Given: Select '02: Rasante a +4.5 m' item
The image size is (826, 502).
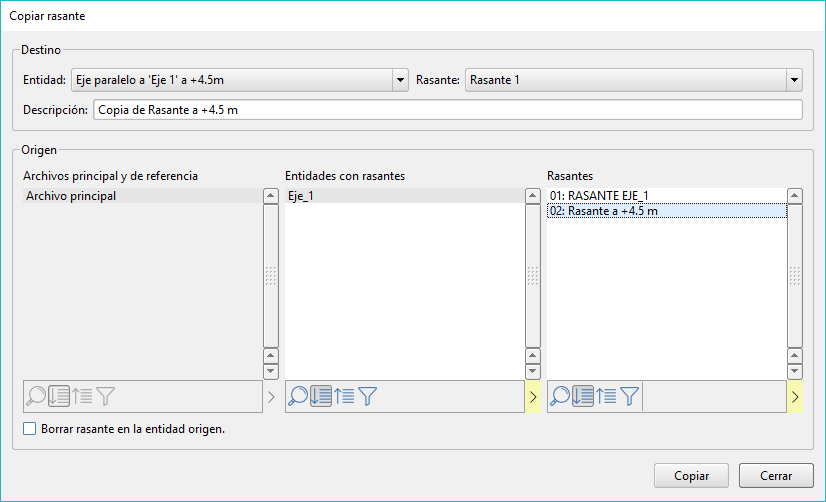Looking at the screenshot, I should click(603, 211).
